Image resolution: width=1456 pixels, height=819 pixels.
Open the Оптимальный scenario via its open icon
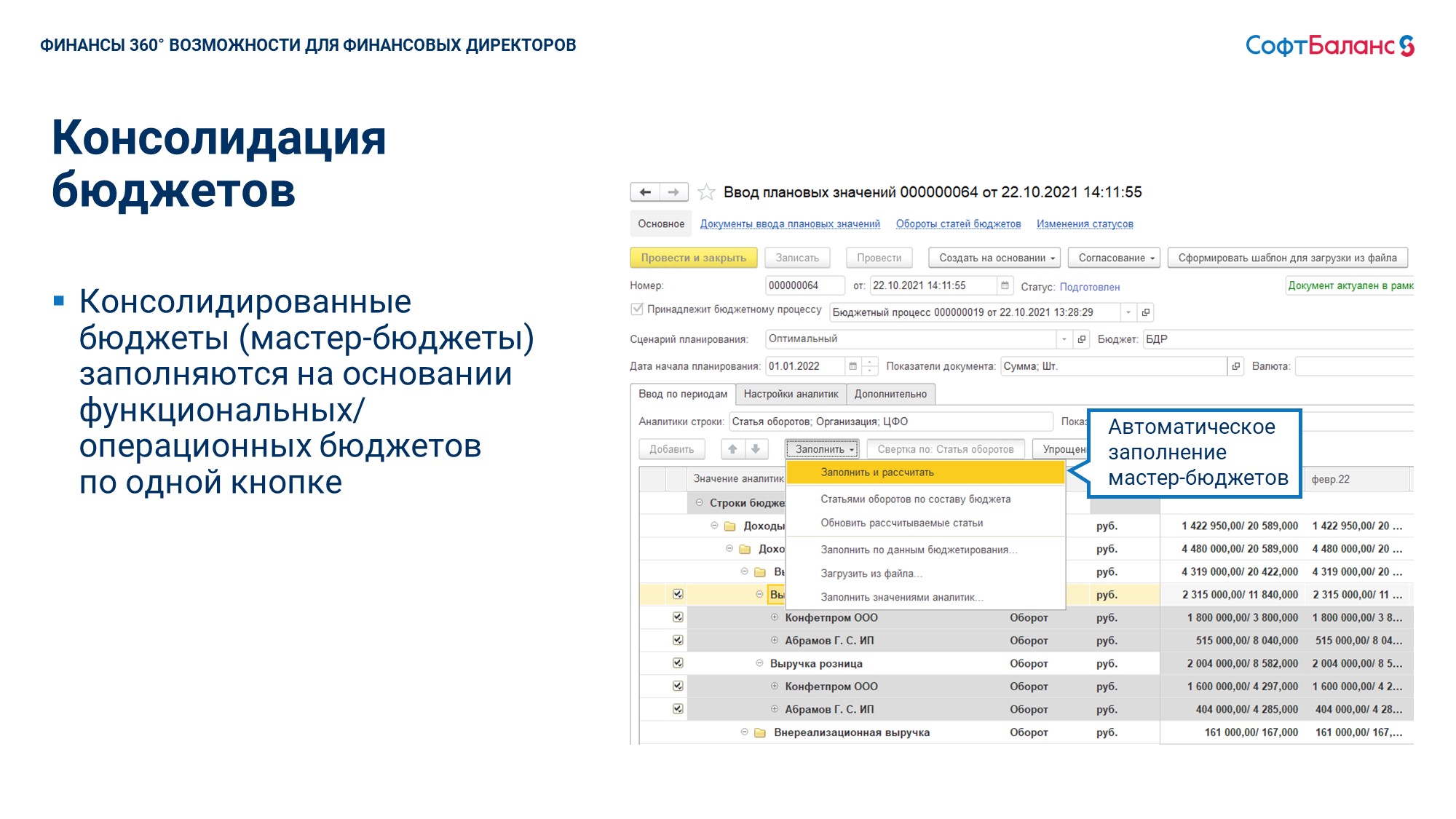pyautogui.click(x=1082, y=339)
